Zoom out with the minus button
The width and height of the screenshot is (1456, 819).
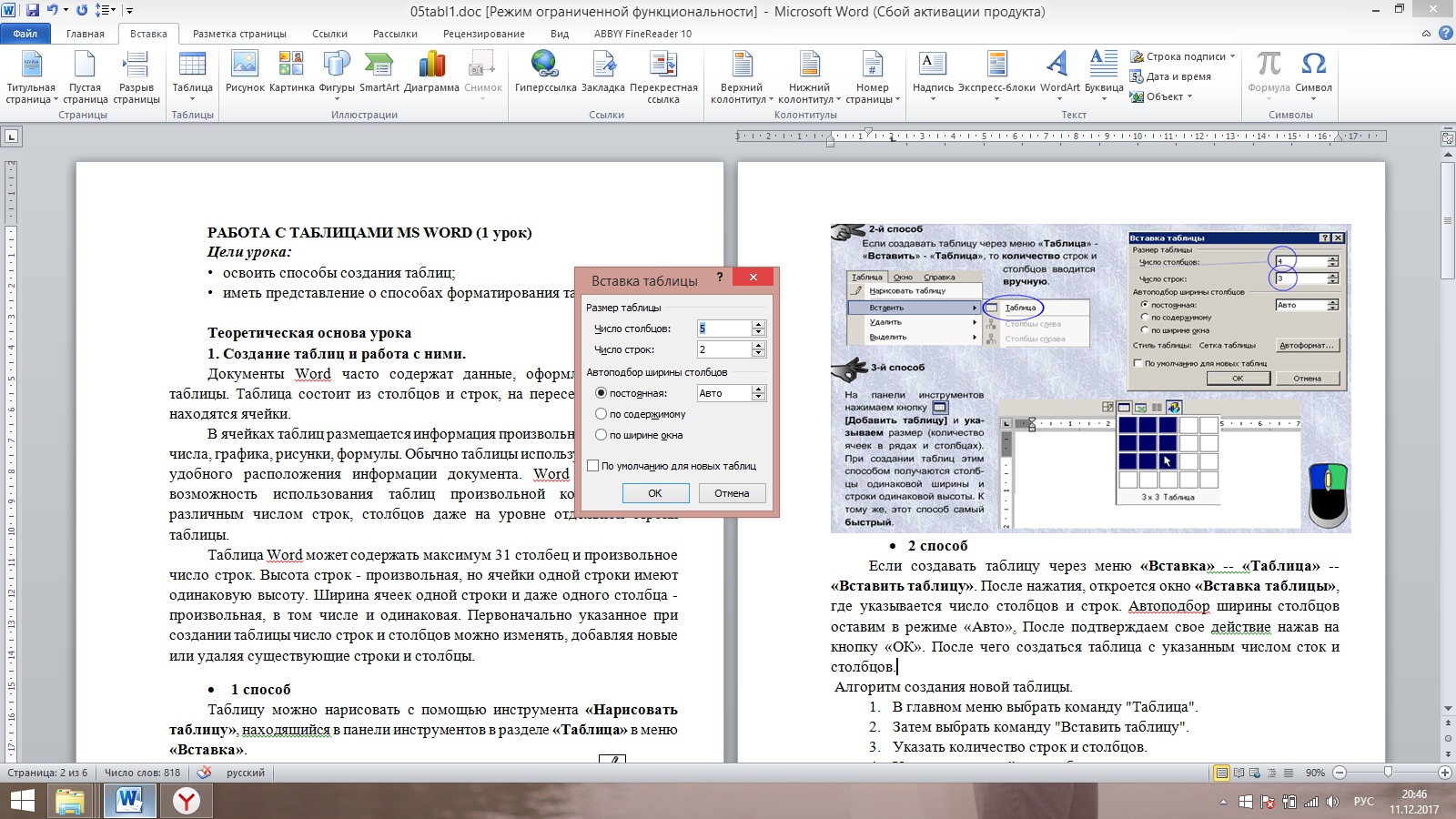tap(1340, 773)
